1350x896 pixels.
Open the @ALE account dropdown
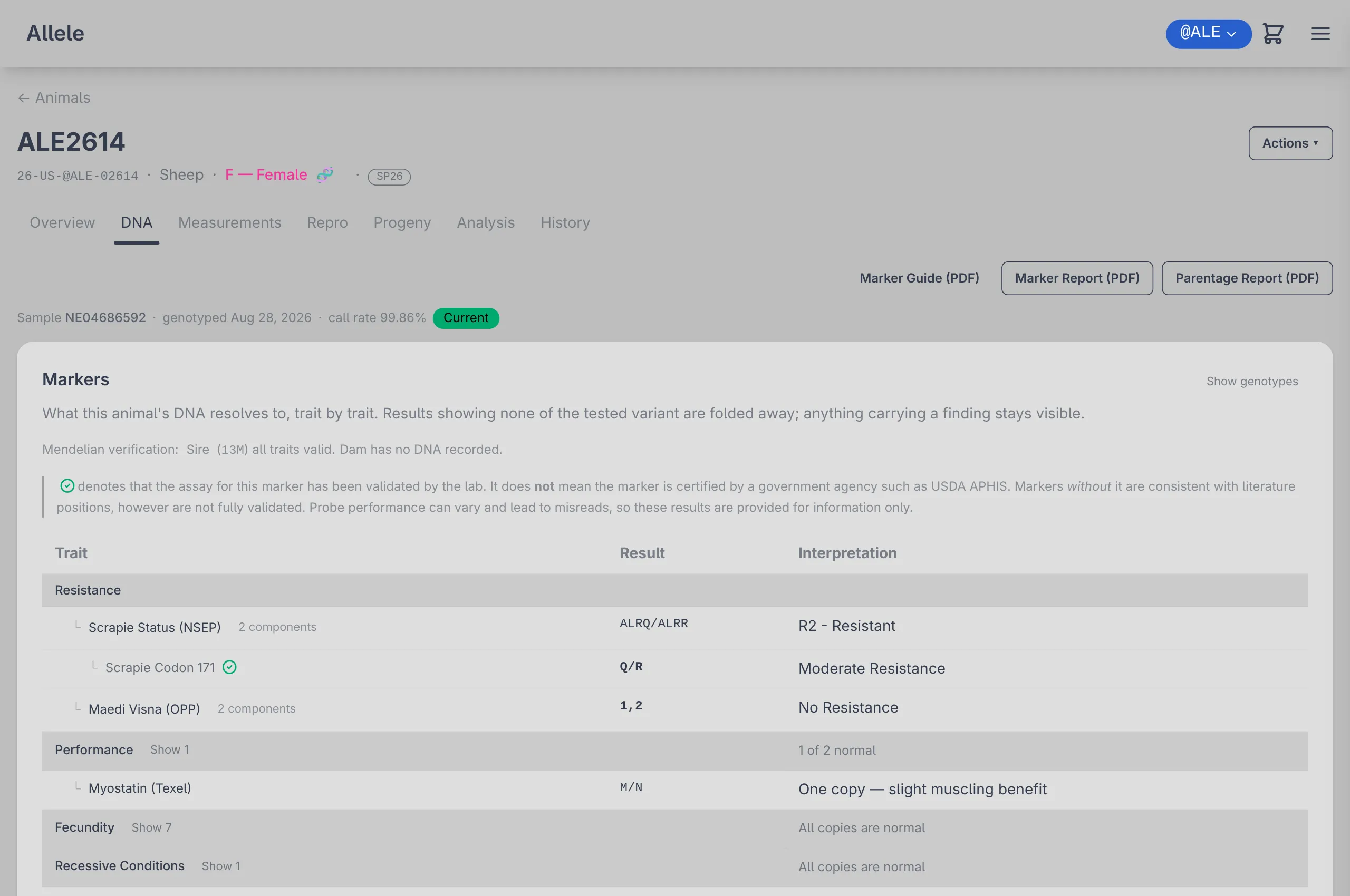click(1208, 34)
